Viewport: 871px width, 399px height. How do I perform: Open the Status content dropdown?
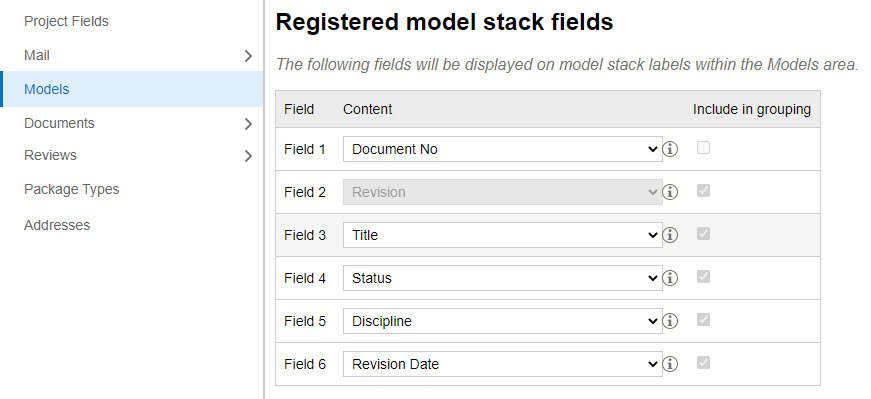pyautogui.click(x=502, y=278)
